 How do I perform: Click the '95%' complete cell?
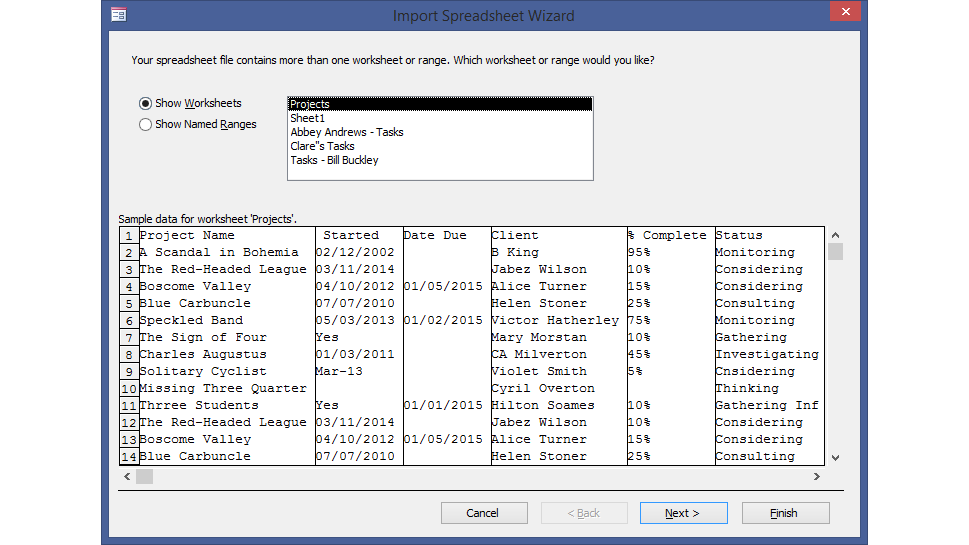(671, 252)
